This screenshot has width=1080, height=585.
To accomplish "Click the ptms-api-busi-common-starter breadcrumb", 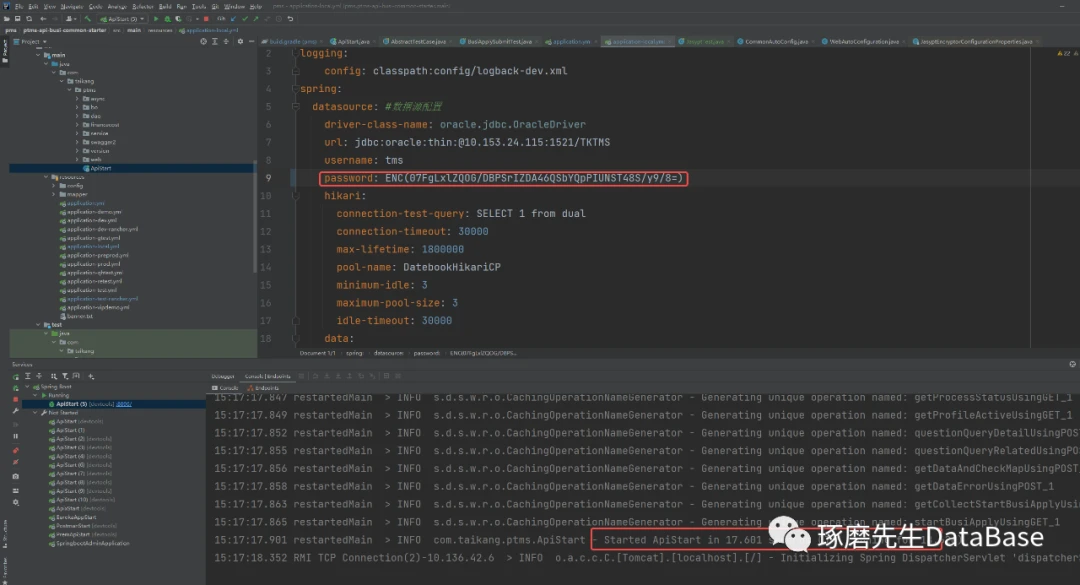I will tap(66, 30).
